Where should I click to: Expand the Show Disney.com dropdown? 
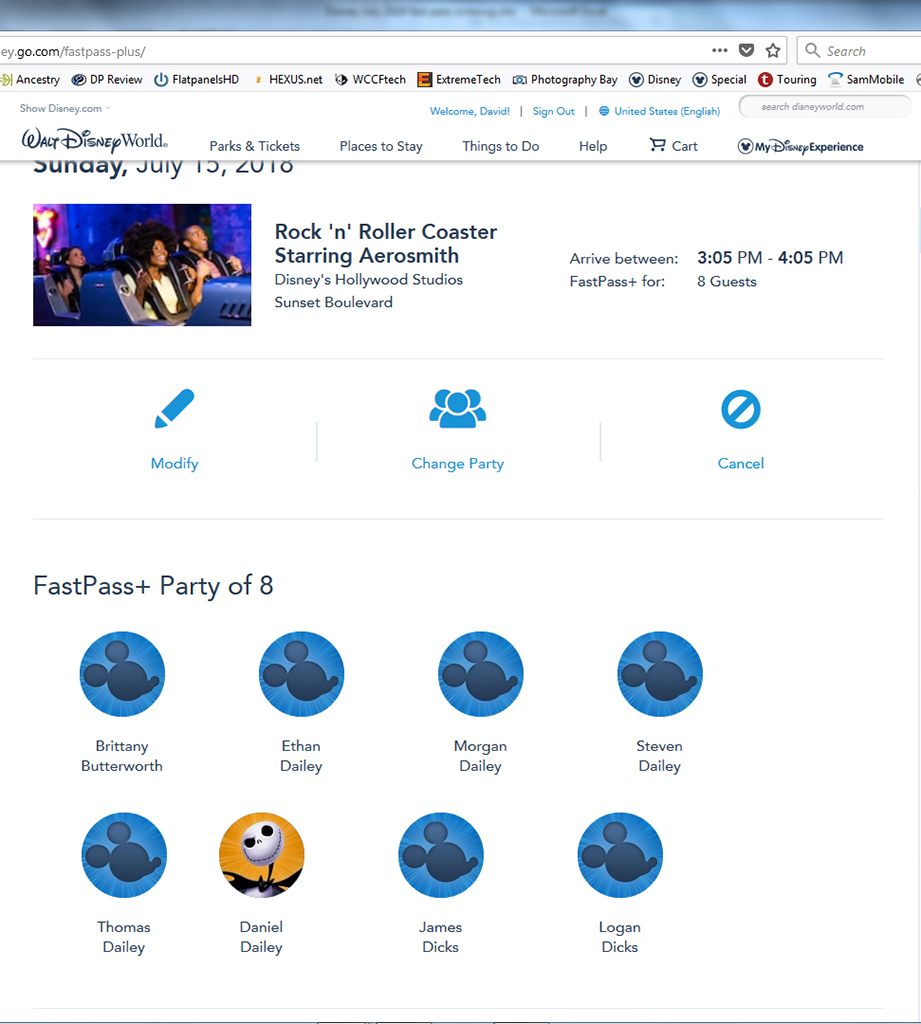(x=65, y=108)
